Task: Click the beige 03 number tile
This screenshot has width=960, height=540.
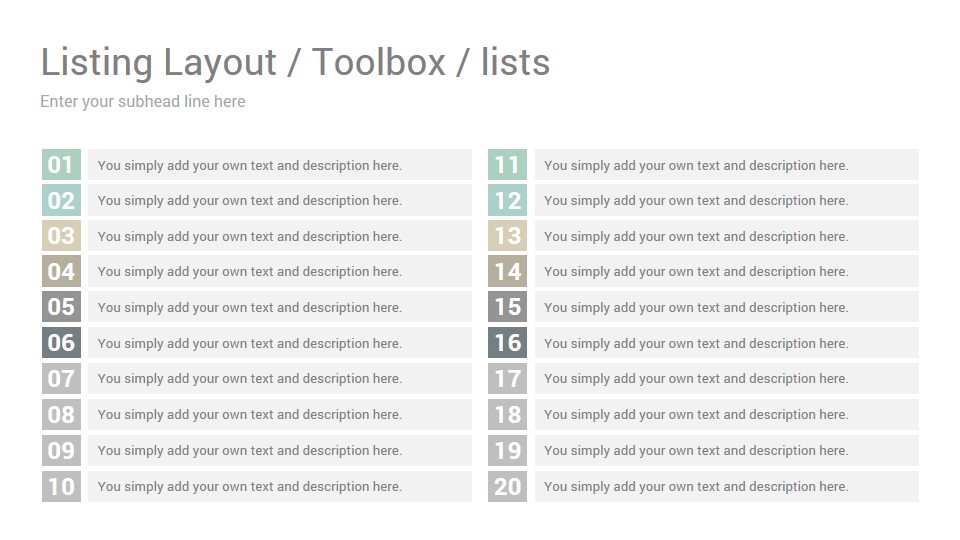Action: (61, 236)
